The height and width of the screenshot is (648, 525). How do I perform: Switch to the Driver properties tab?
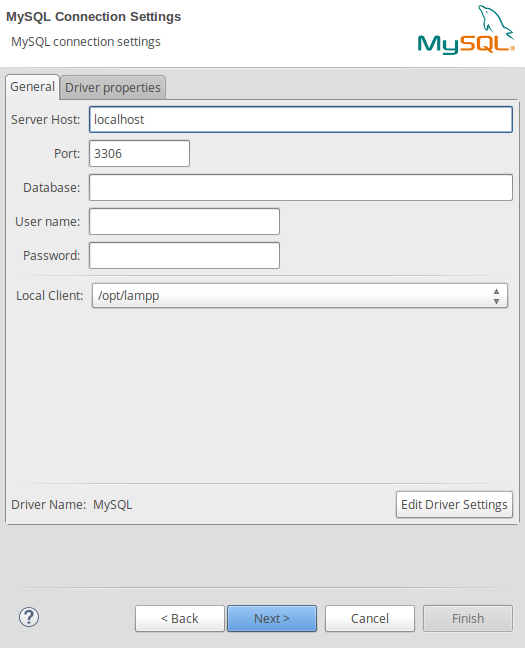coord(113,88)
